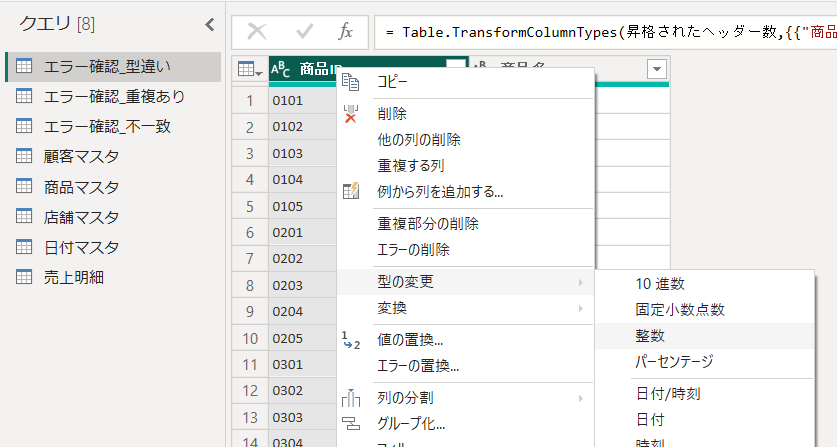The image size is (837, 447).
Task: Click cell 0301 in row 11
Action: (303, 364)
